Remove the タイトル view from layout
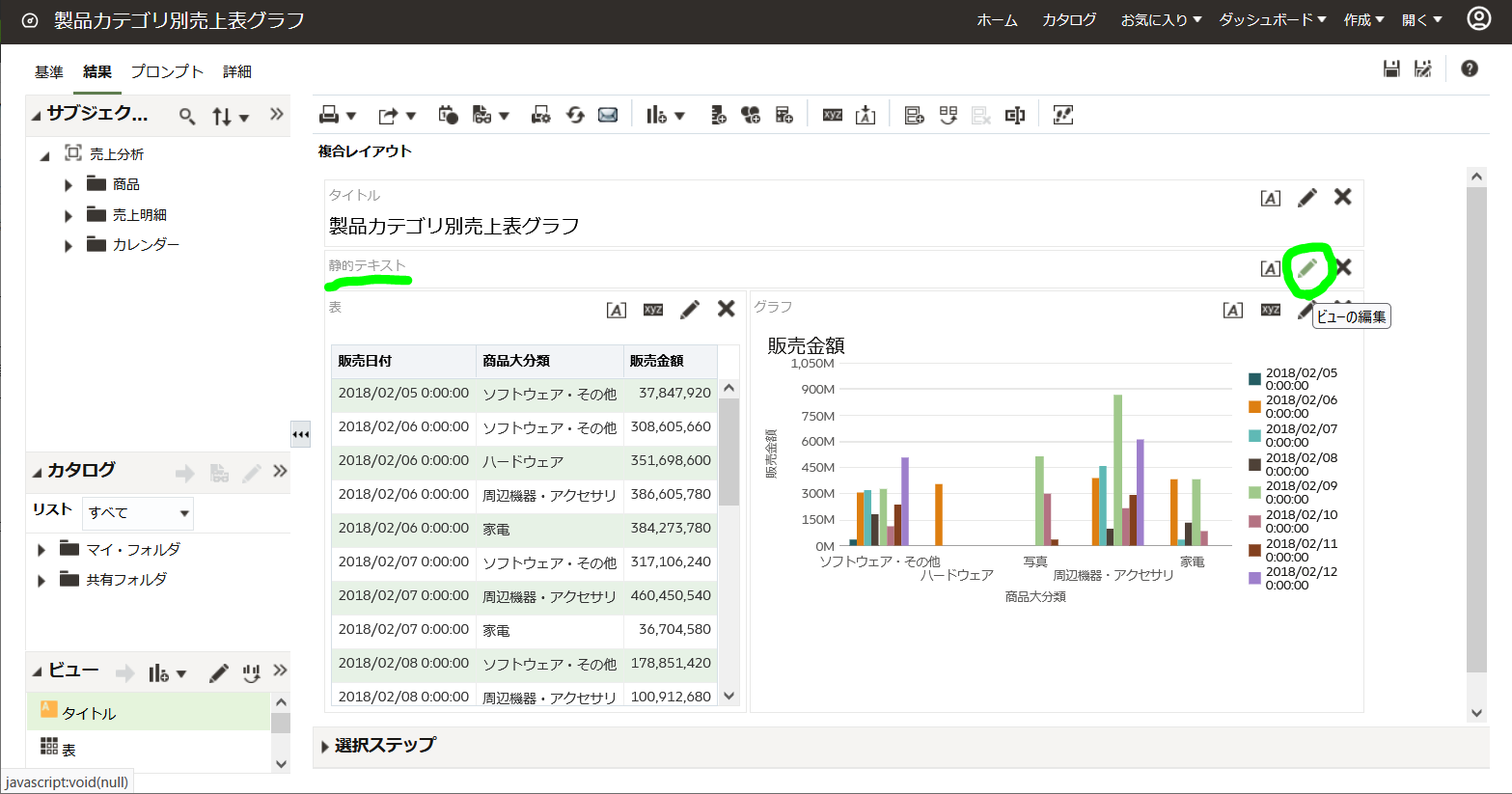 click(1342, 197)
